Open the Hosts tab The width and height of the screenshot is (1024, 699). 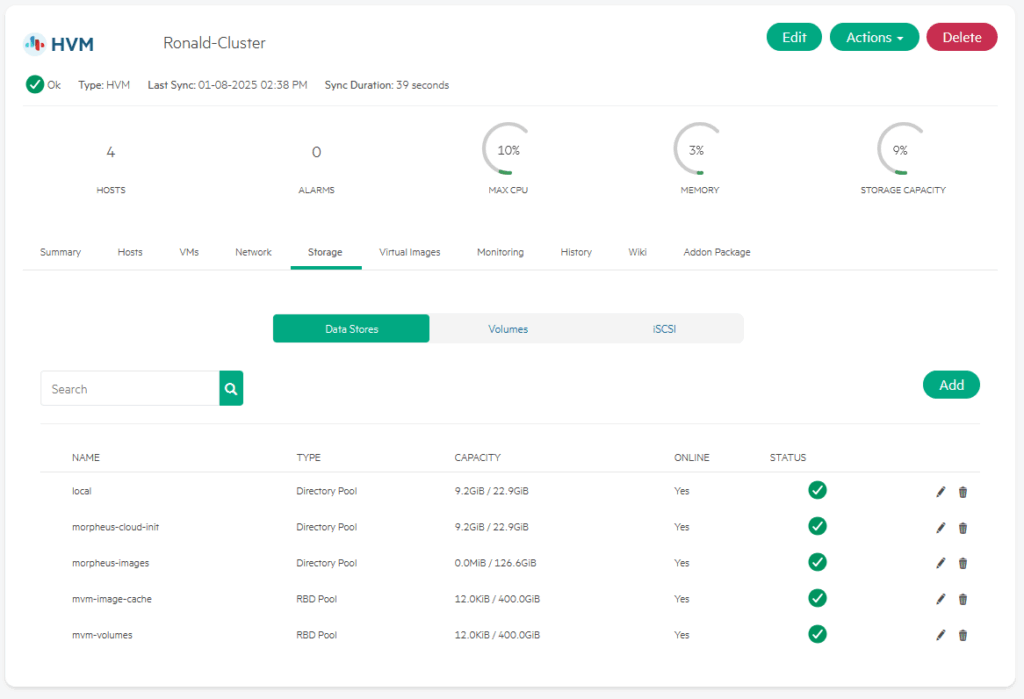click(x=130, y=252)
